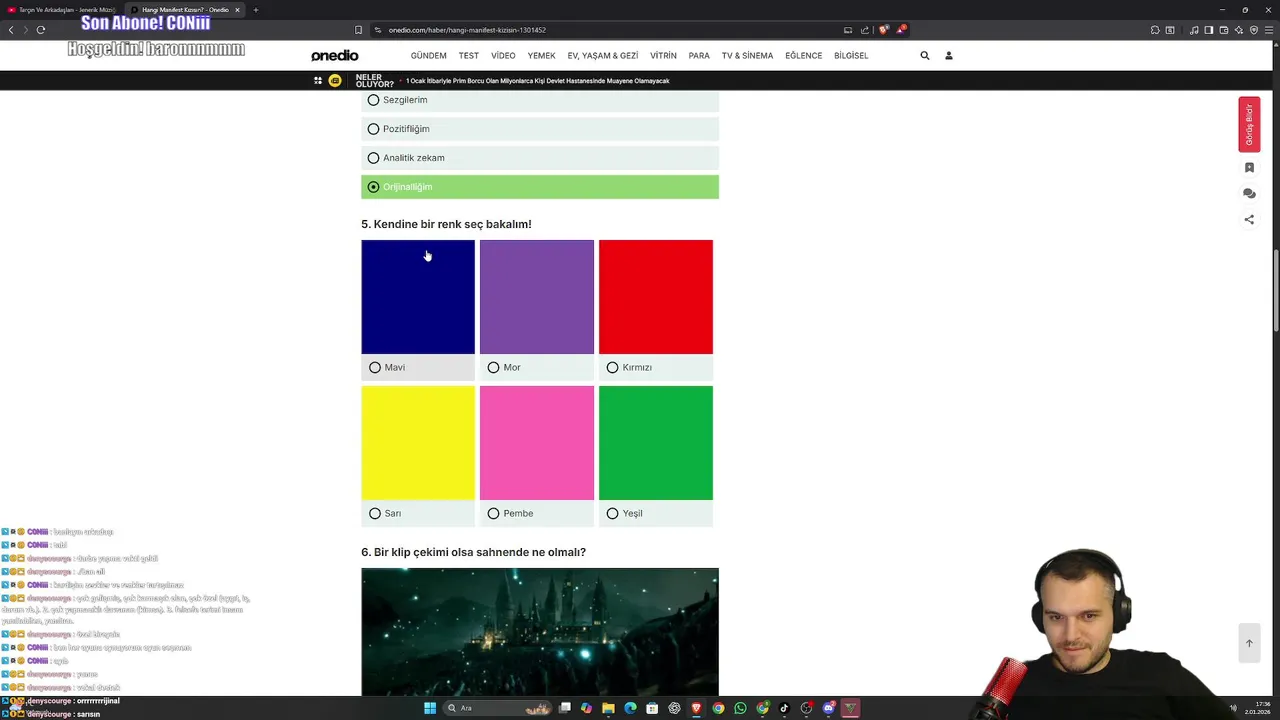Open ChatGPT icon in taskbar

click(x=674, y=708)
